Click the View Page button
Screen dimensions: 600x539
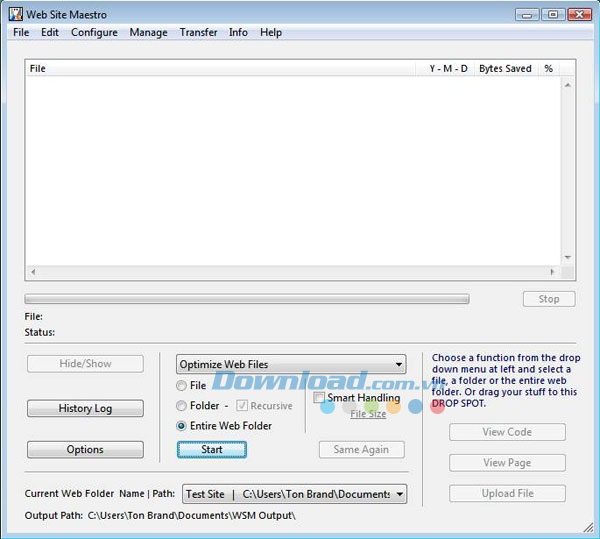click(507, 463)
